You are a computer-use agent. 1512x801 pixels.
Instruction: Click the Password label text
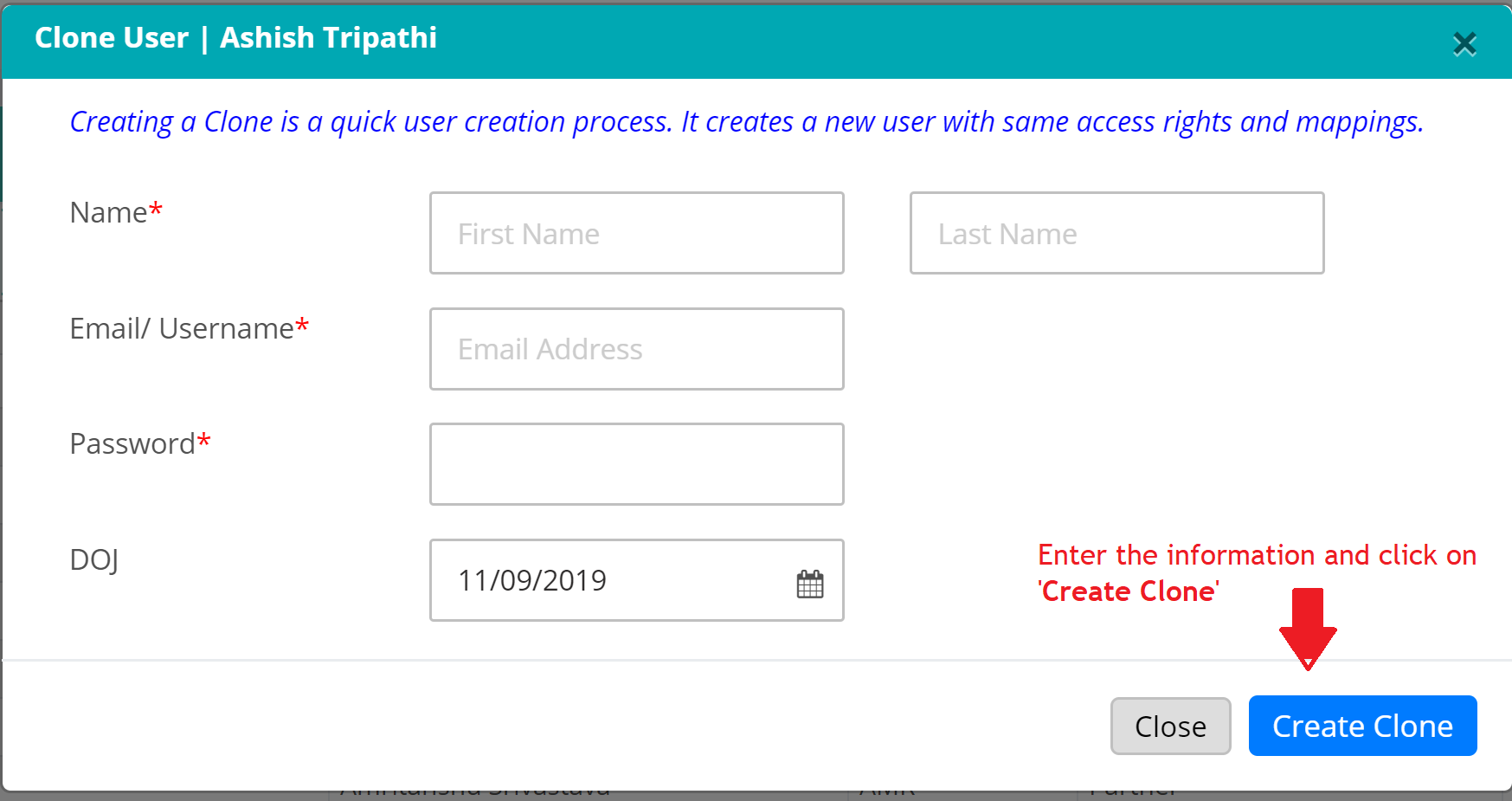tap(132, 444)
